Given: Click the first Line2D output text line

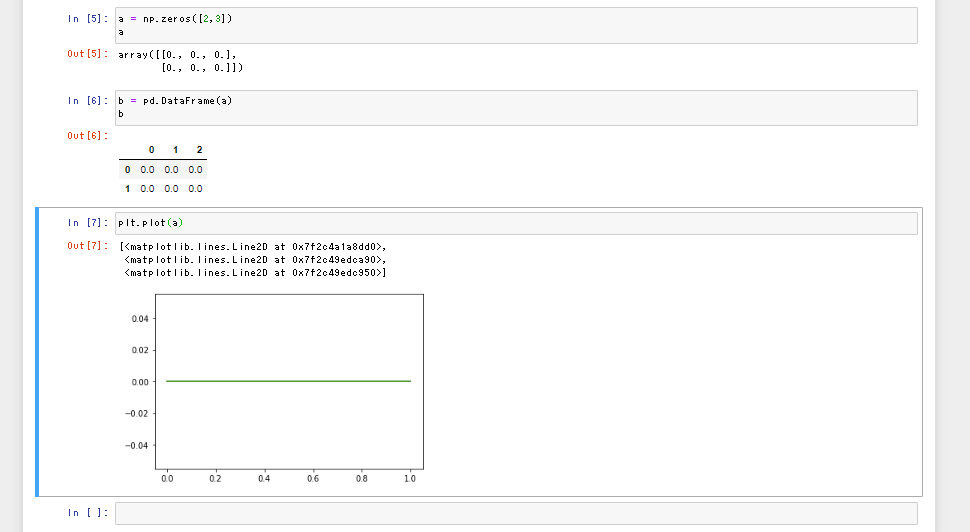Looking at the screenshot, I should click(x=253, y=246).
